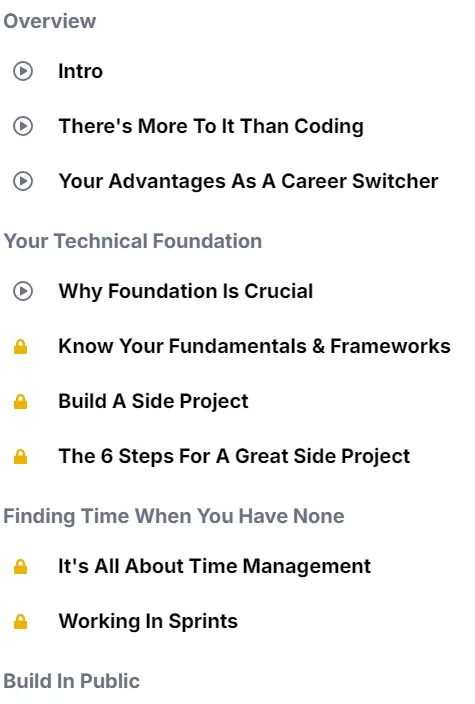Select Your Advantages As A Career Switcher lesson
Viewport: 475px width, 704px height.
click(x=248, y=181)
